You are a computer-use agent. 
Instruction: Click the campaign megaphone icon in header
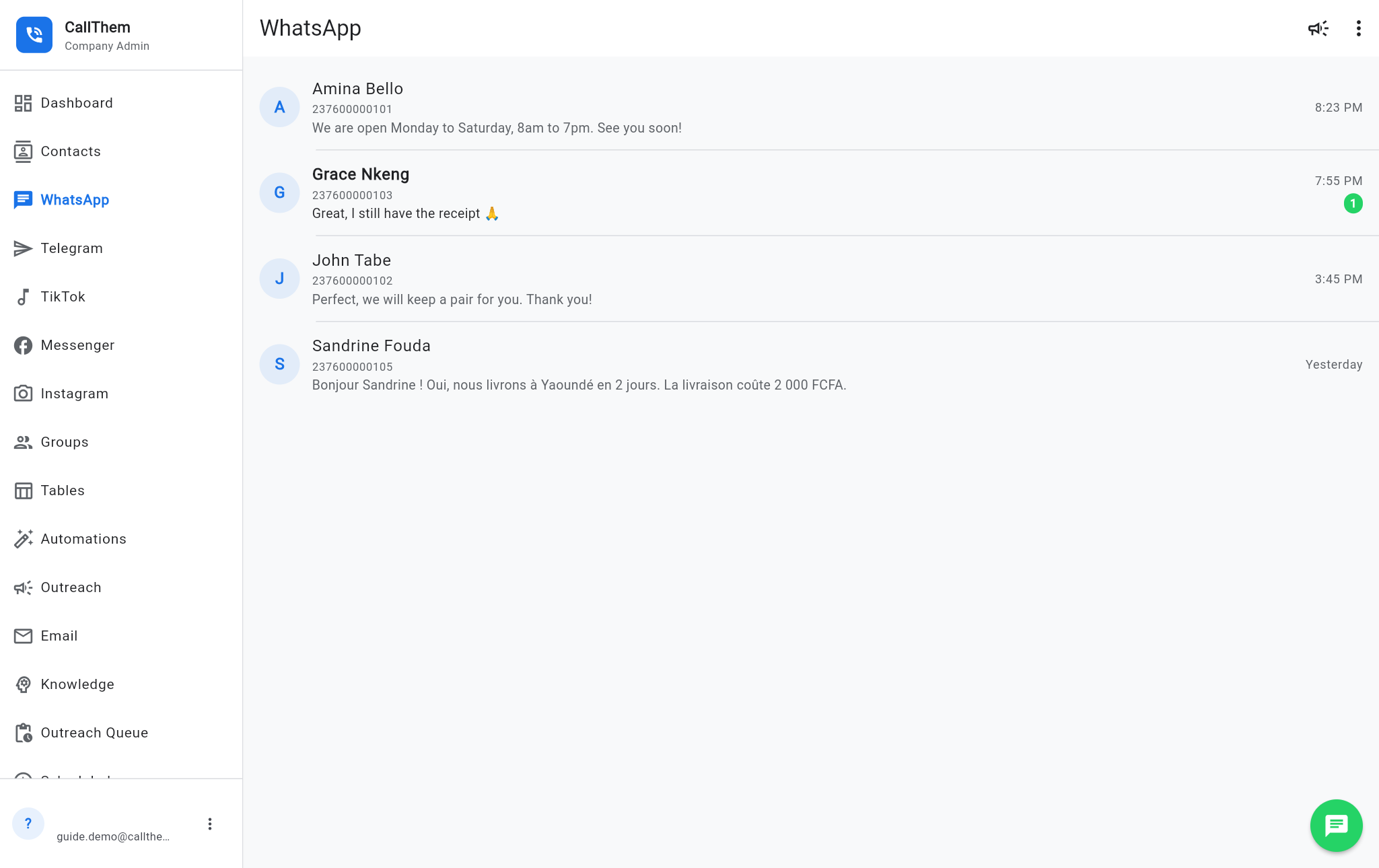(1318, 28)
